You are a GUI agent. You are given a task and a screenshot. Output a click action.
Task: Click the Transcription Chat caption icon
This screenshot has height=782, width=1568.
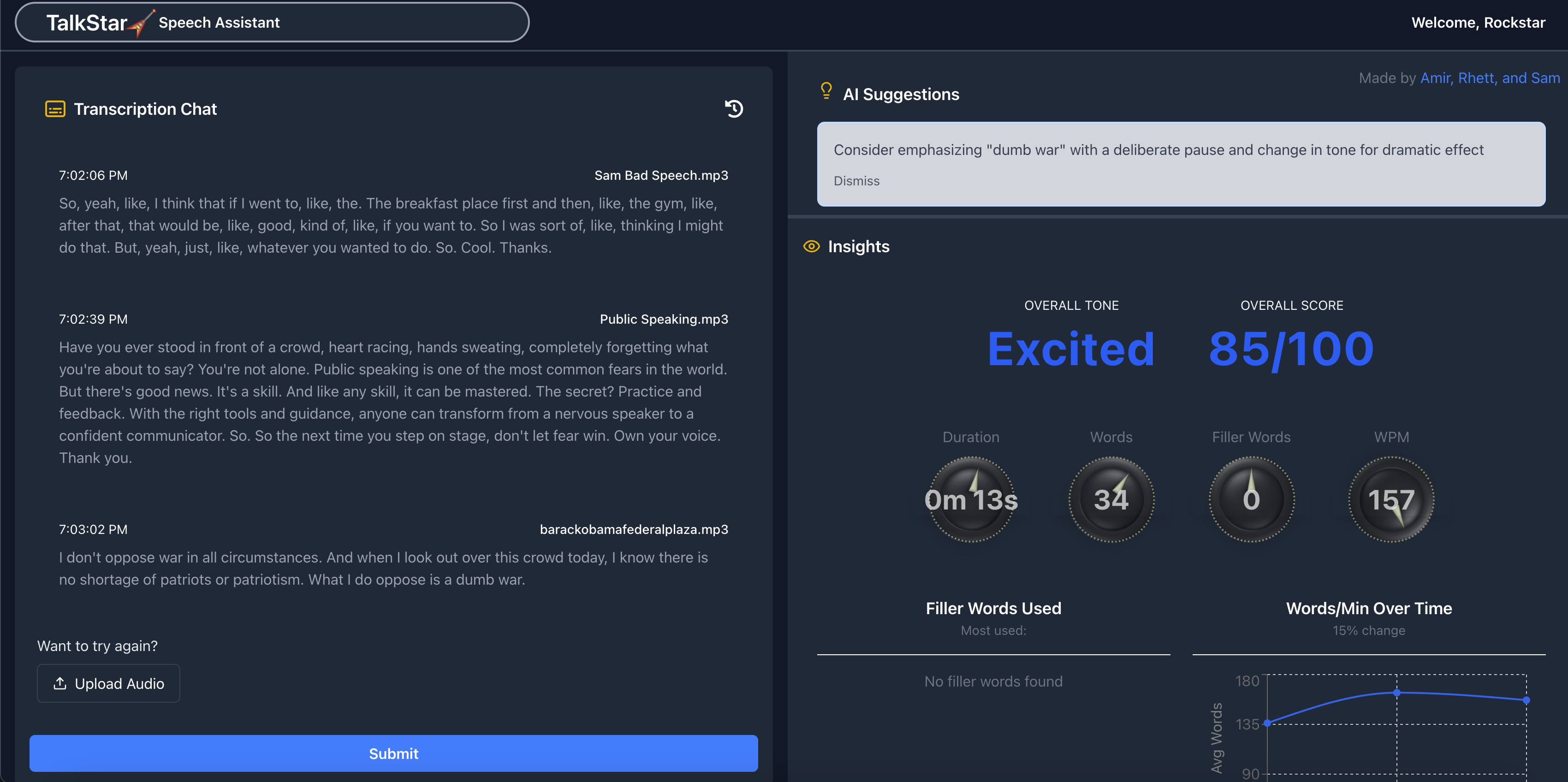(x=55, y=109)
